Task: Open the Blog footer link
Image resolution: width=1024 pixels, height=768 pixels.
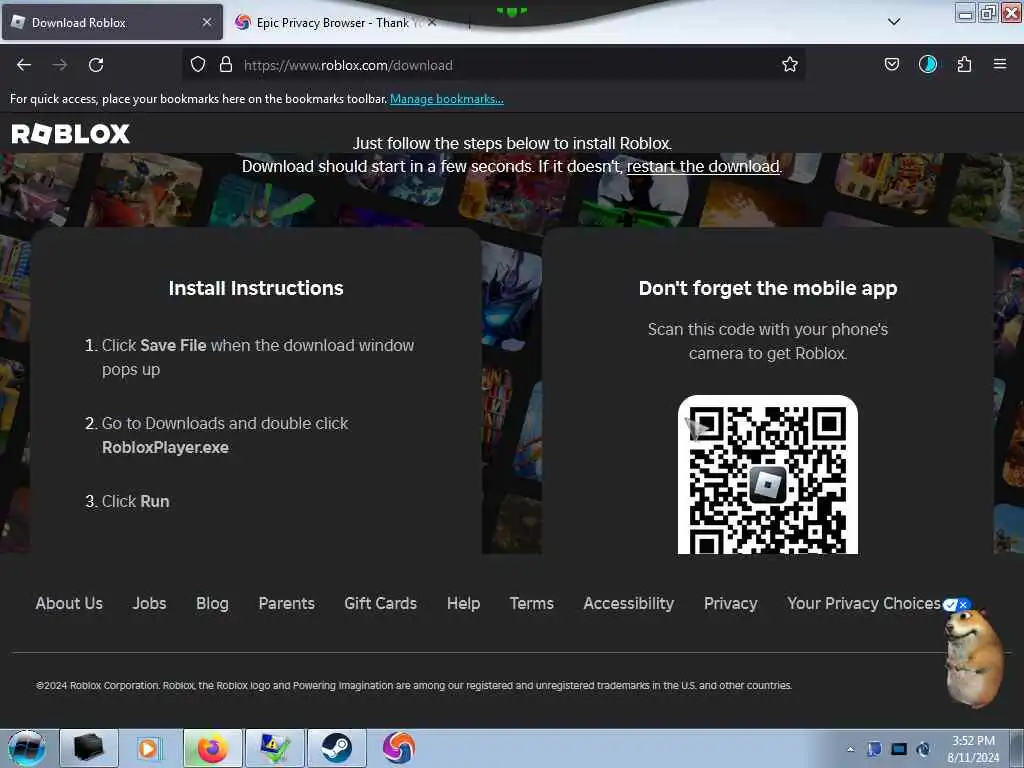Action: click(x=212, y=603)
